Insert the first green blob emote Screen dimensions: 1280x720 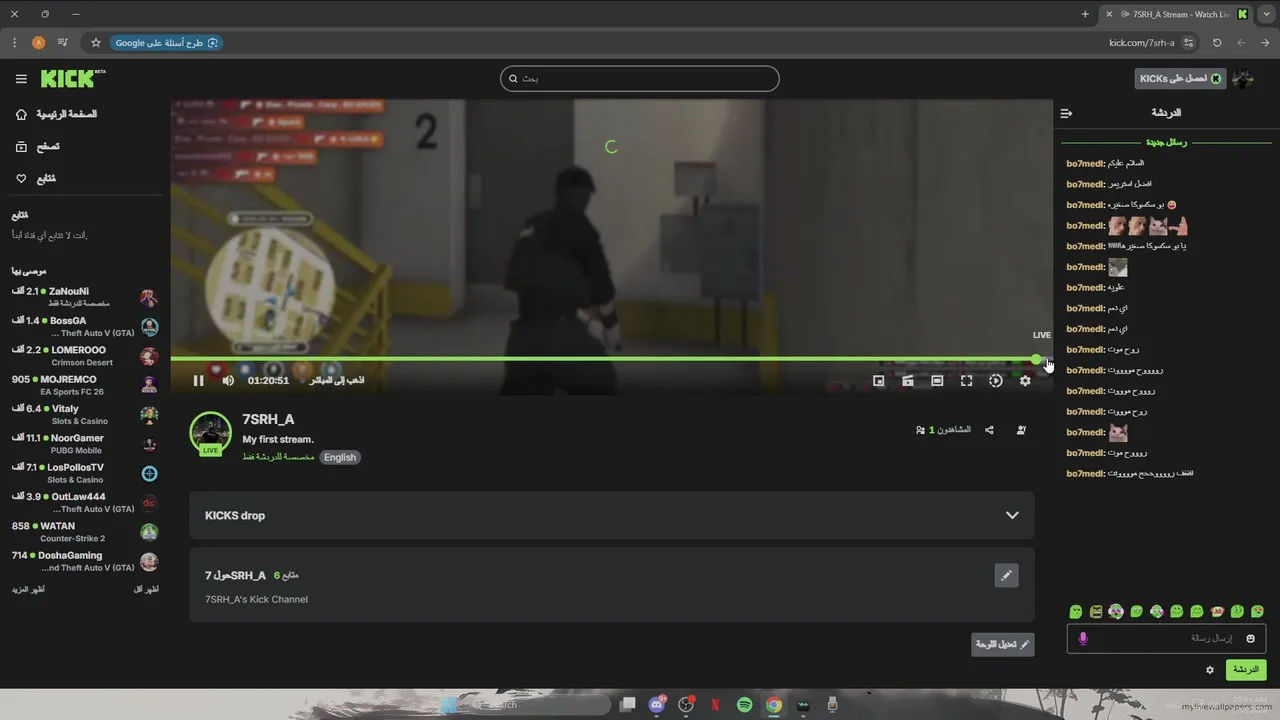point(1075,611)
